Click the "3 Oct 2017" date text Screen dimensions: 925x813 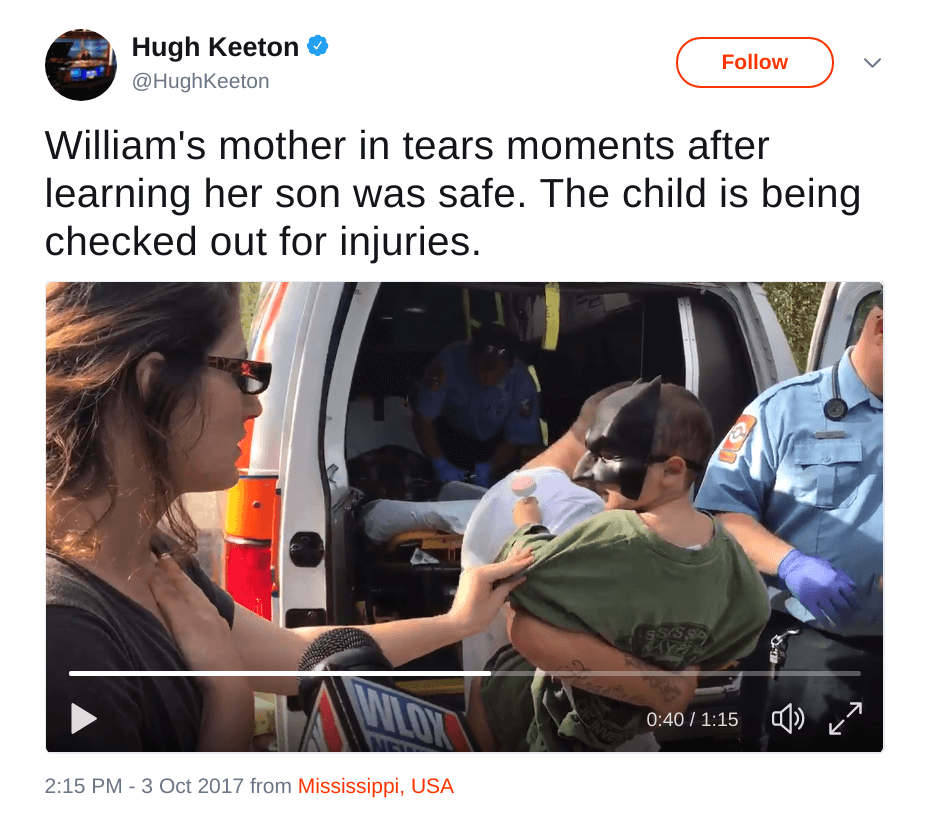pyautogui.click(x=192, y=786)
